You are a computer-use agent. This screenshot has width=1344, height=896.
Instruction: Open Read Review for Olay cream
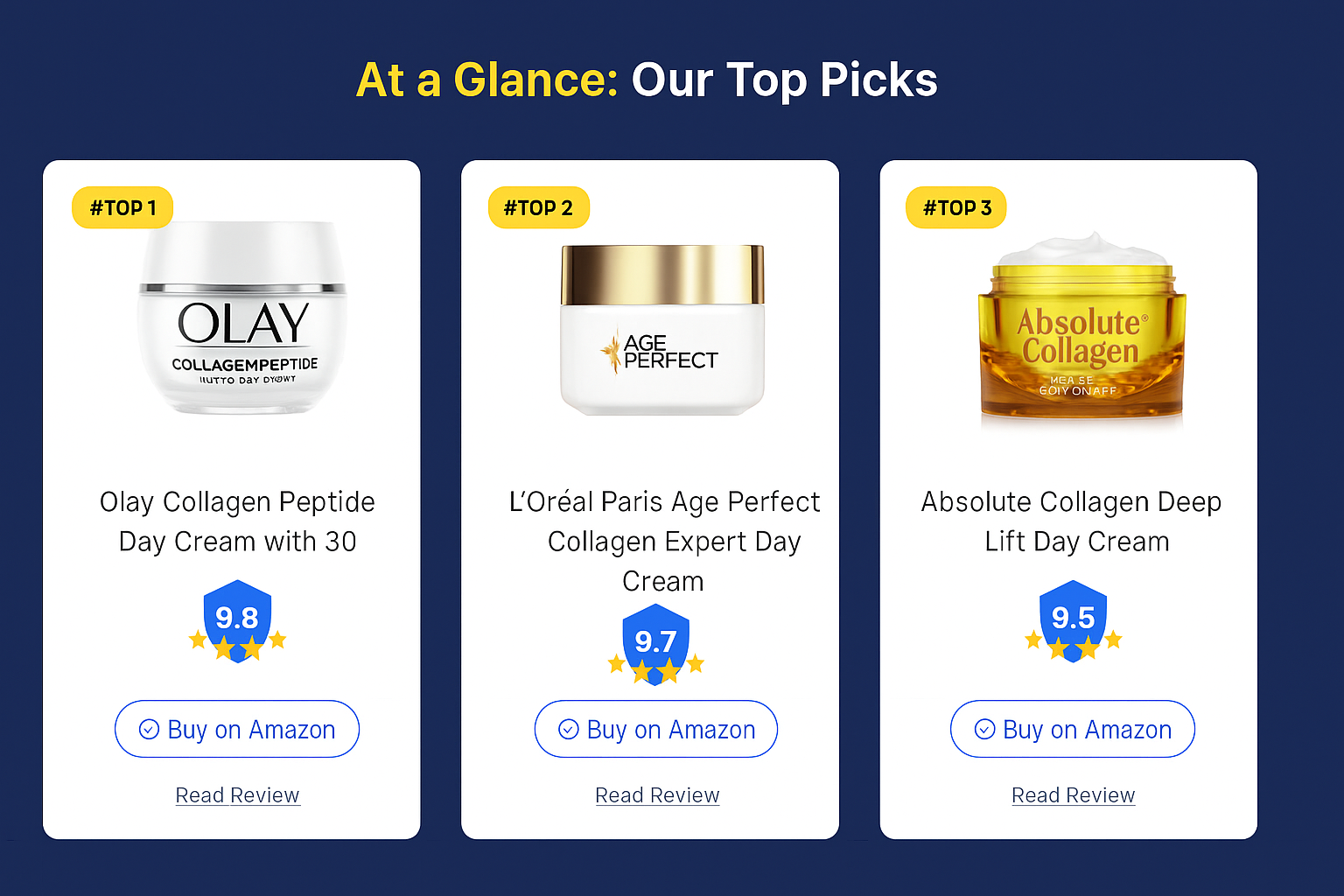237,795
